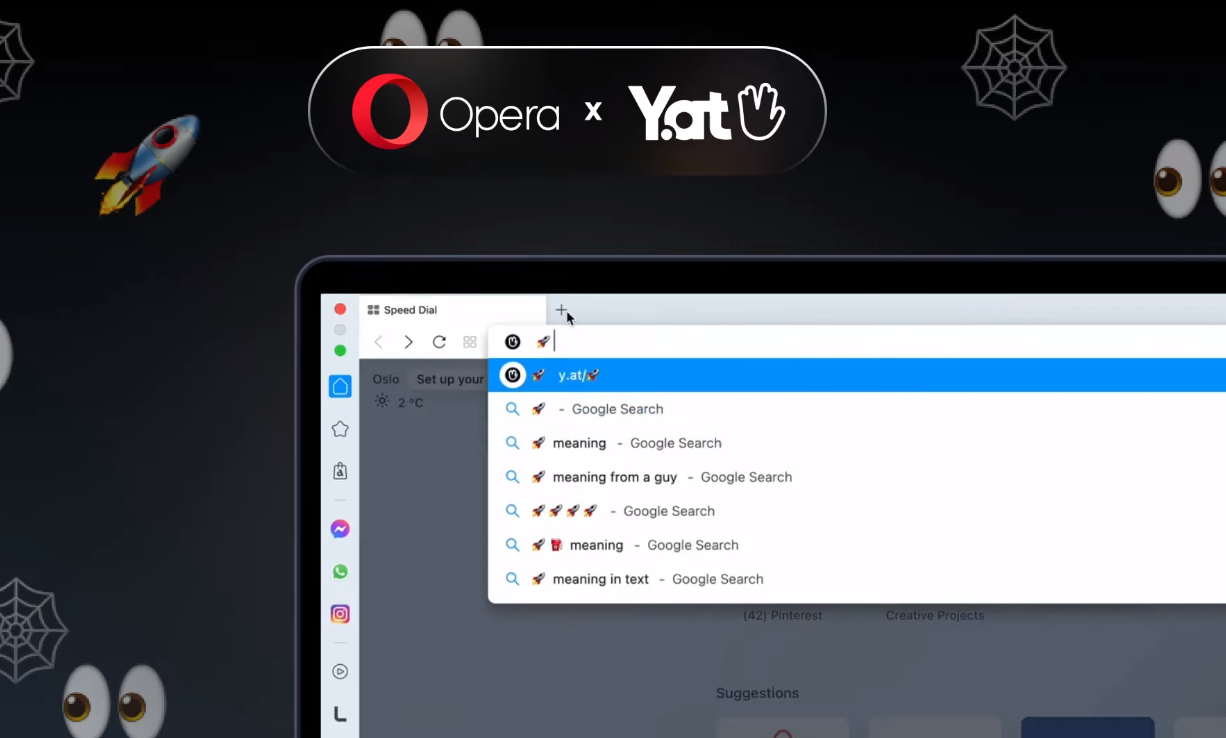Open a new tab with plus button
Image resolution: width=1226 pixels, height=738 pixels.
tap(562, 310)
